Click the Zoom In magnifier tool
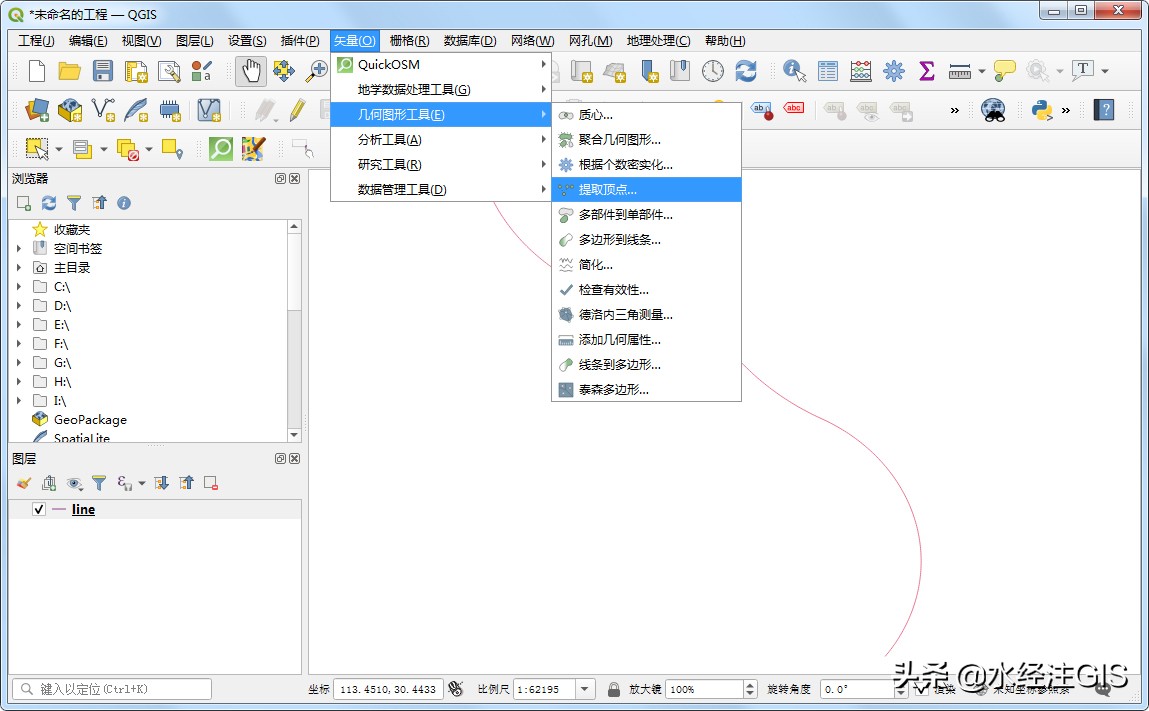1149x711 pixels. [x=317, y=71]
